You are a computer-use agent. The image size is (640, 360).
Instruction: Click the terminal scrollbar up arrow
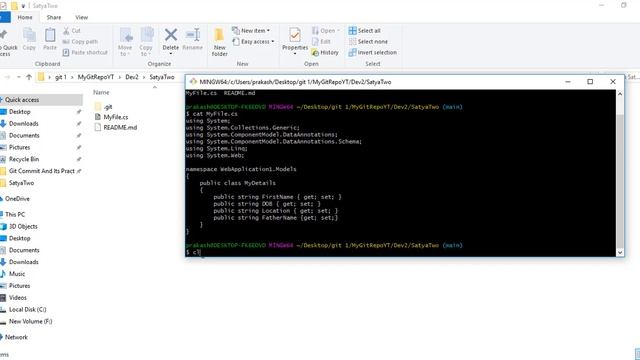click(x=620, y=94)
